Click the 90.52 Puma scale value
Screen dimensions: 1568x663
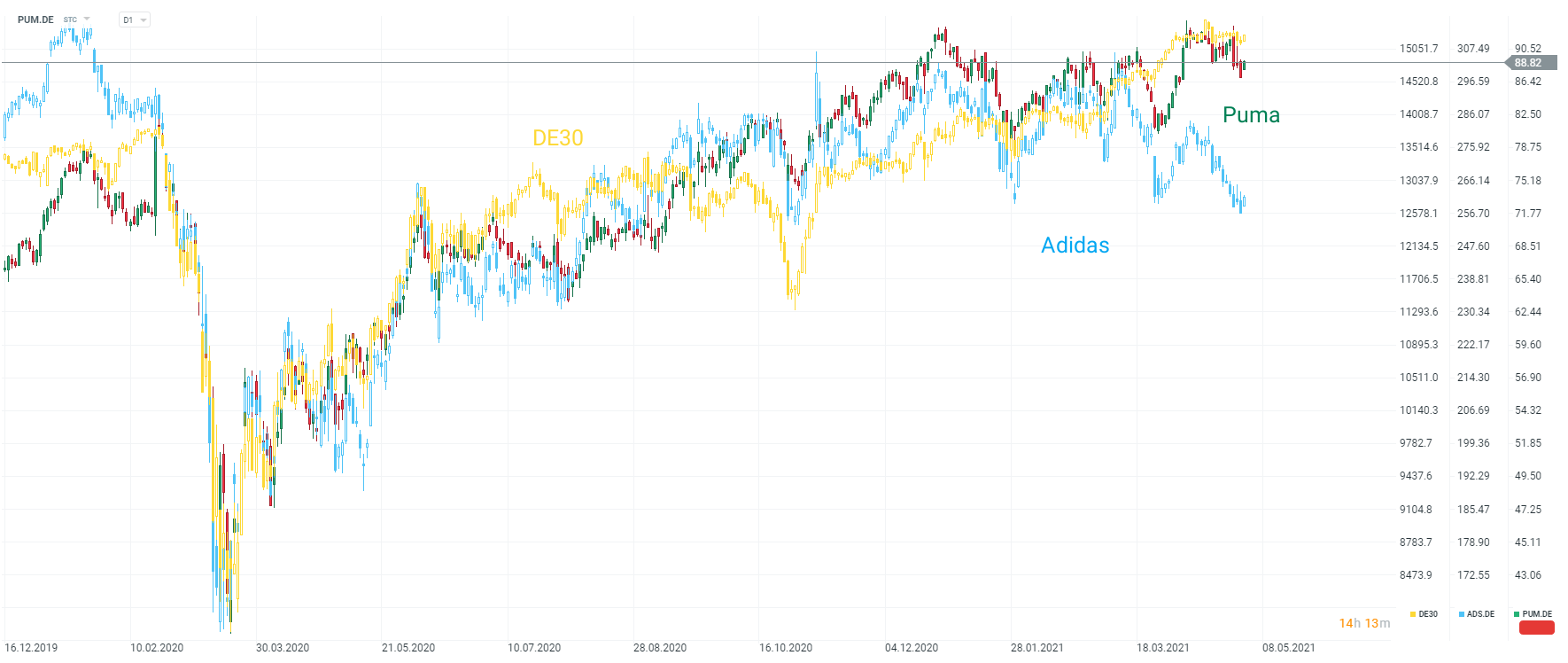[1528, 49]
